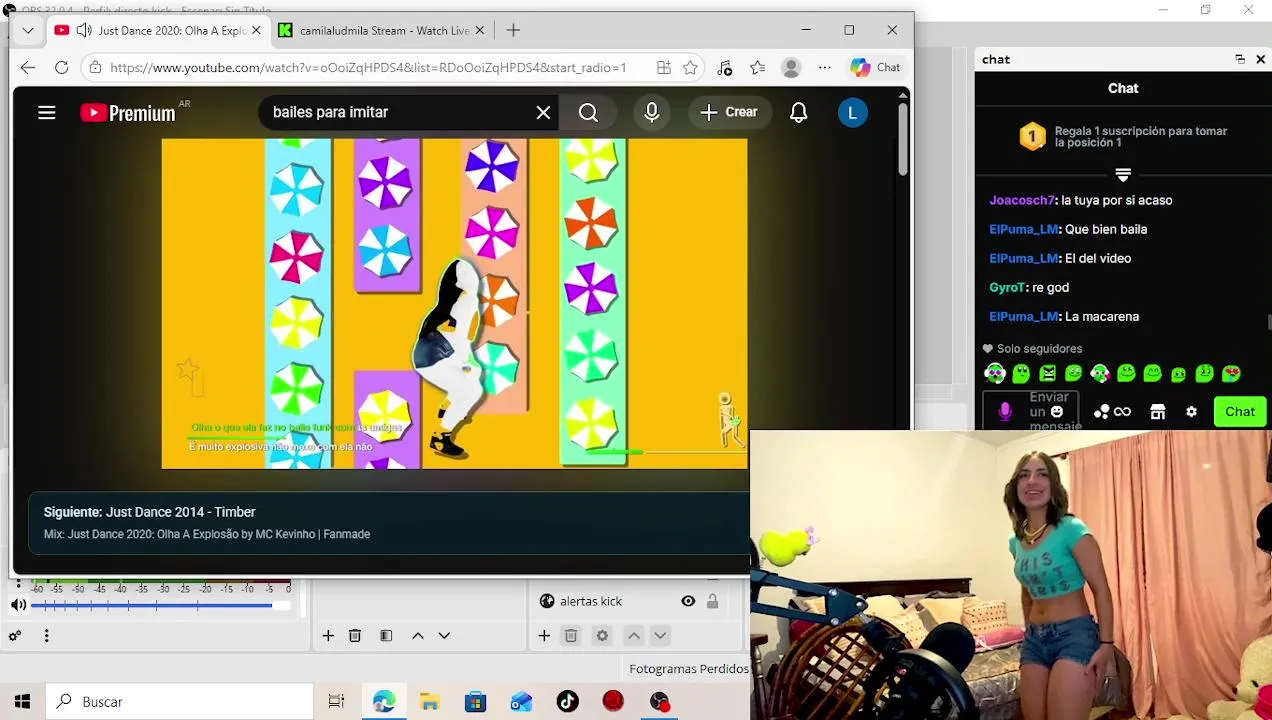Click the purple microphone icon in chat
Viewport: 1272px width, 720px height.
click(1005, 412)
